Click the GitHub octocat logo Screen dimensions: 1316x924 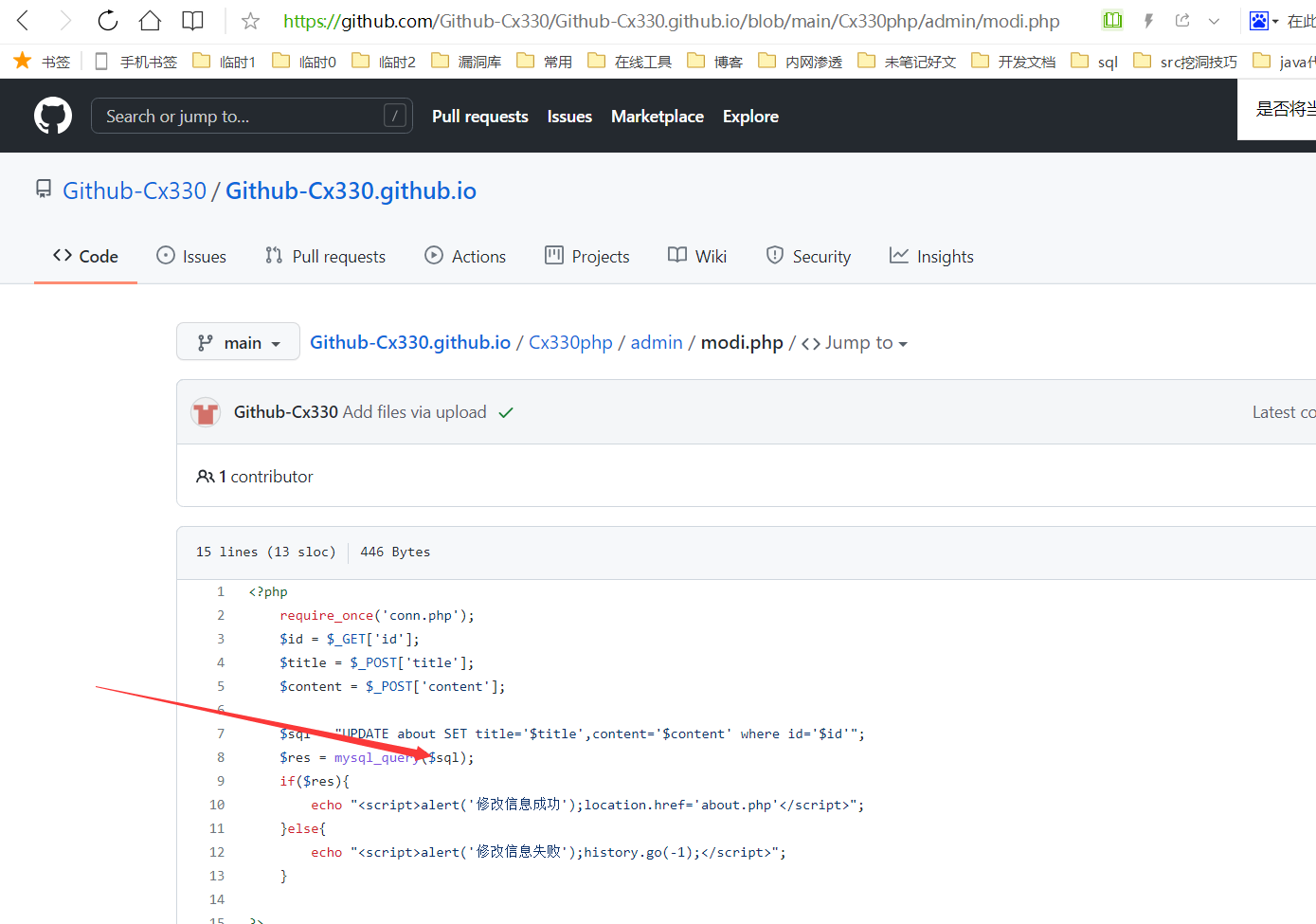(53, 116)
